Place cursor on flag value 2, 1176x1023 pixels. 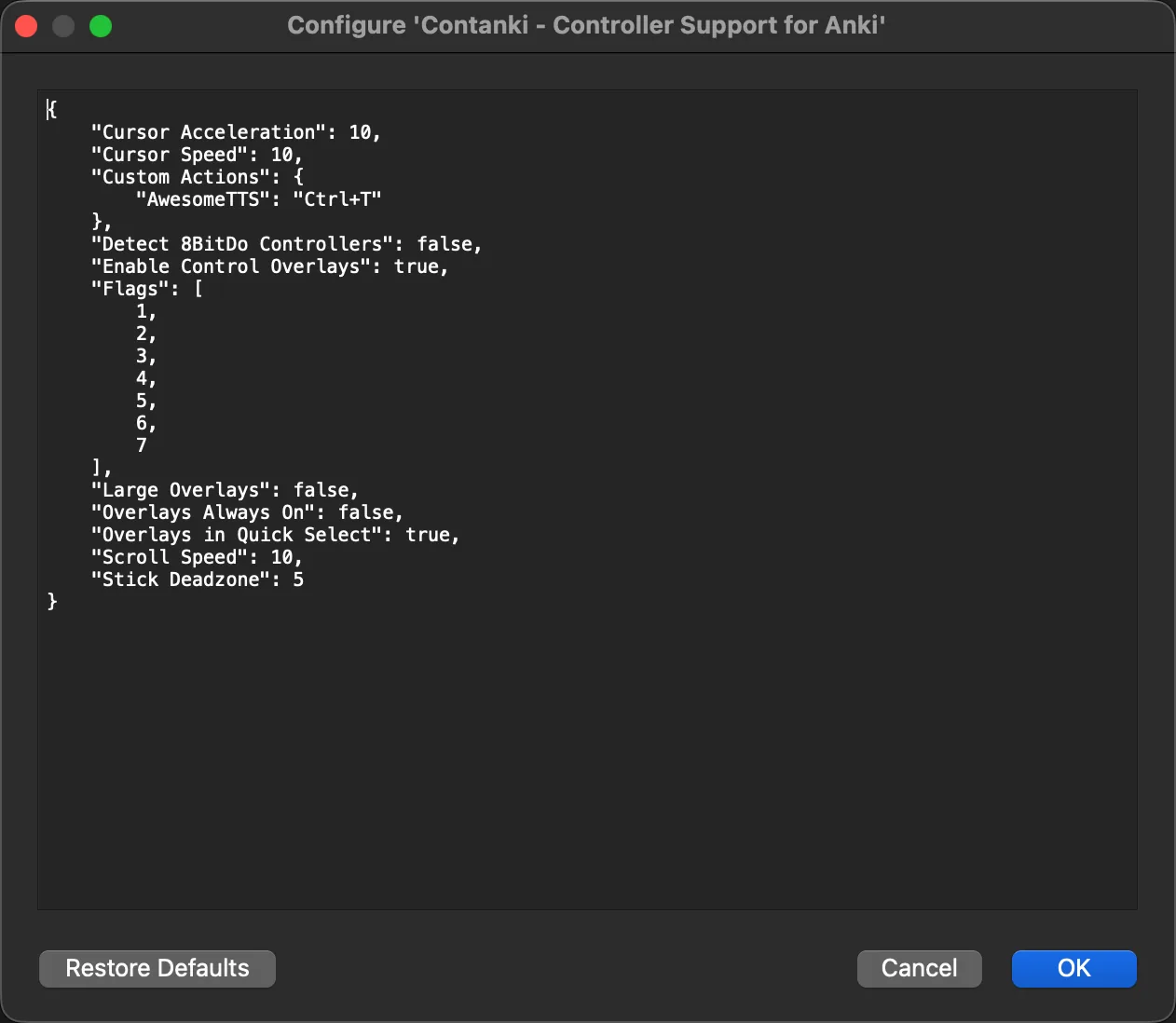coord(146,334)
